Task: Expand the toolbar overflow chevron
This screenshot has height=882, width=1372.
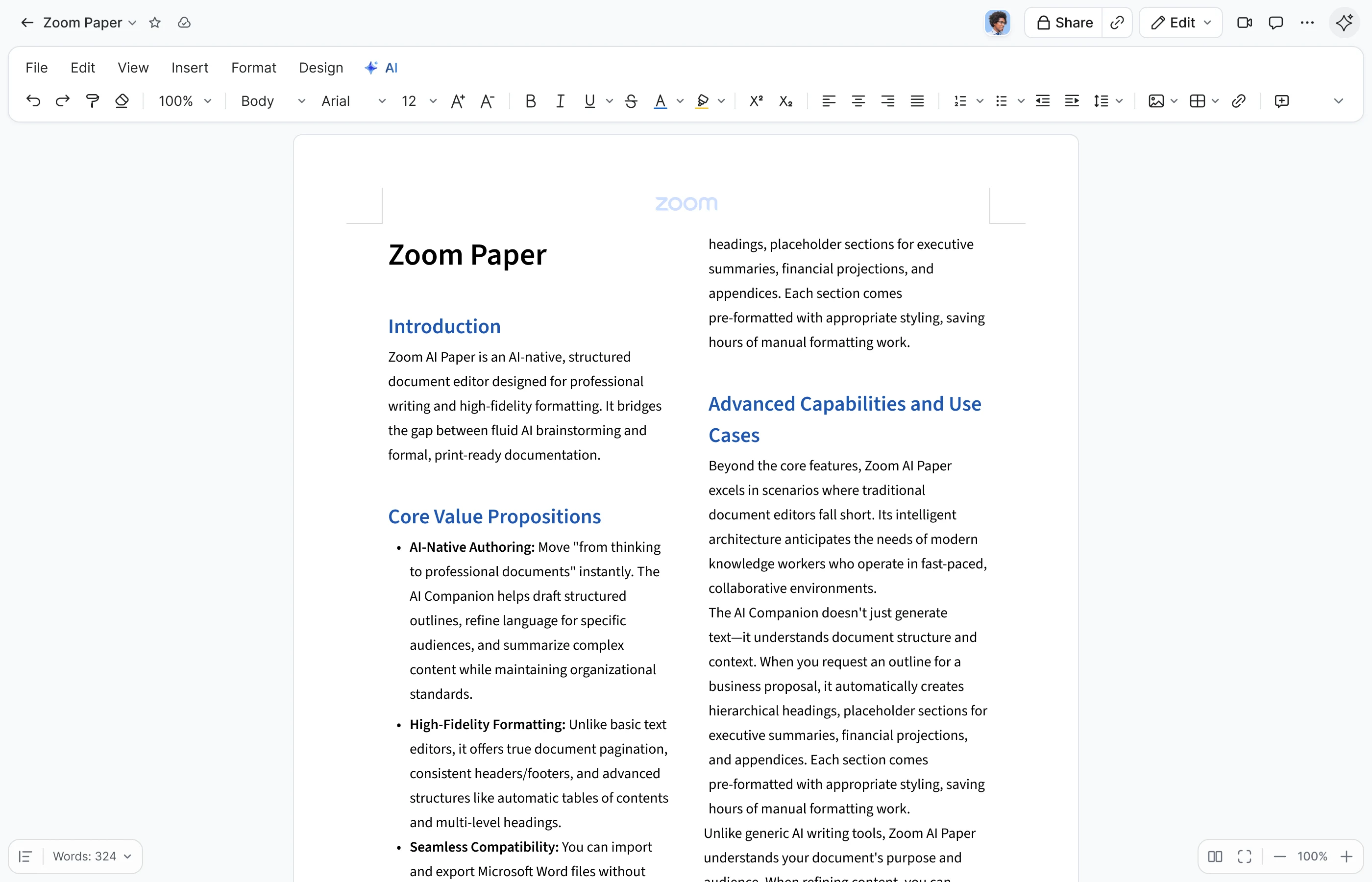Action: (x=1338, y=101)
